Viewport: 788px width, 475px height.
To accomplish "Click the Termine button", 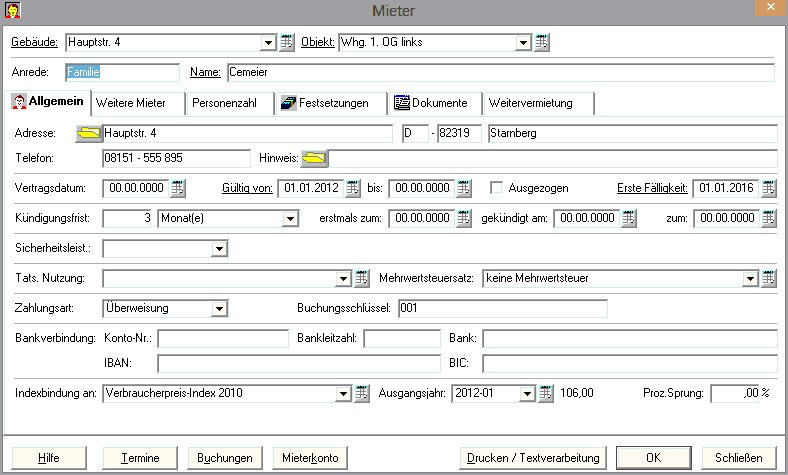I will click(x=140, y=458).
